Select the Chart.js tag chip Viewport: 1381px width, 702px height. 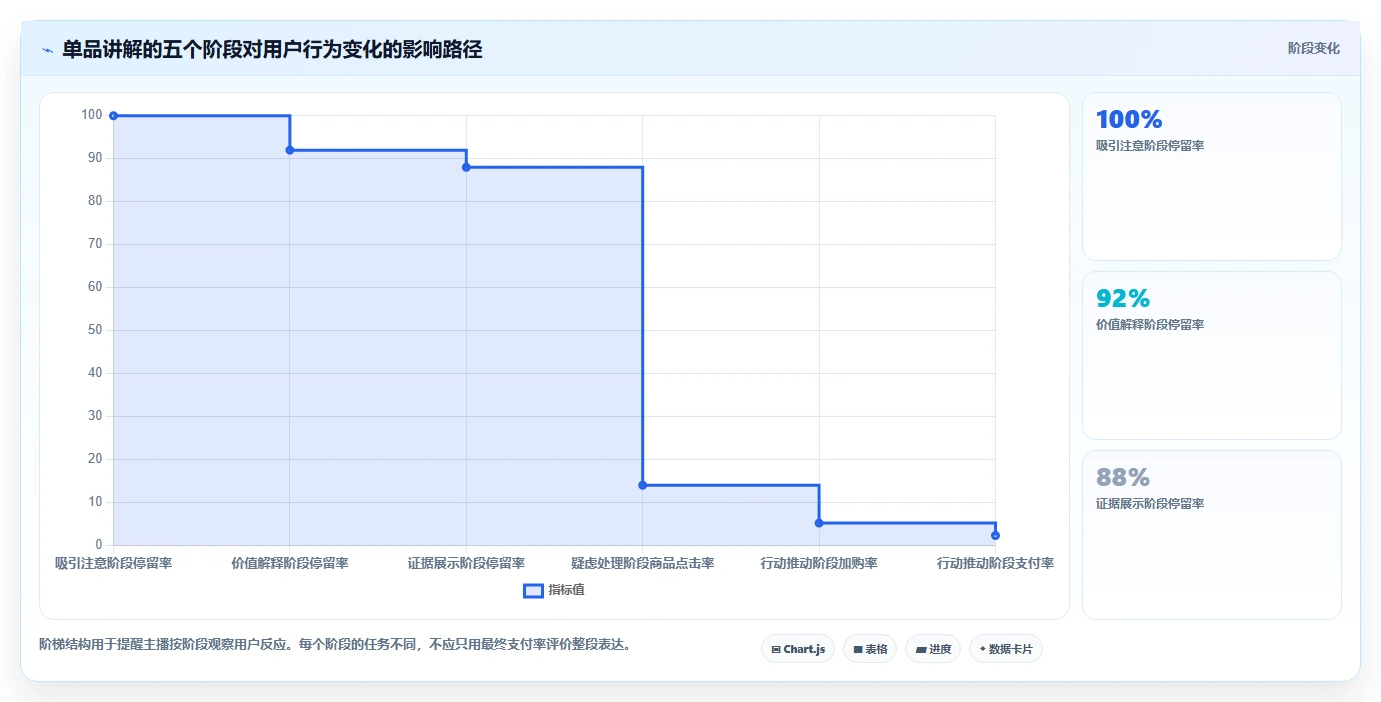click(x=798, y=649)
